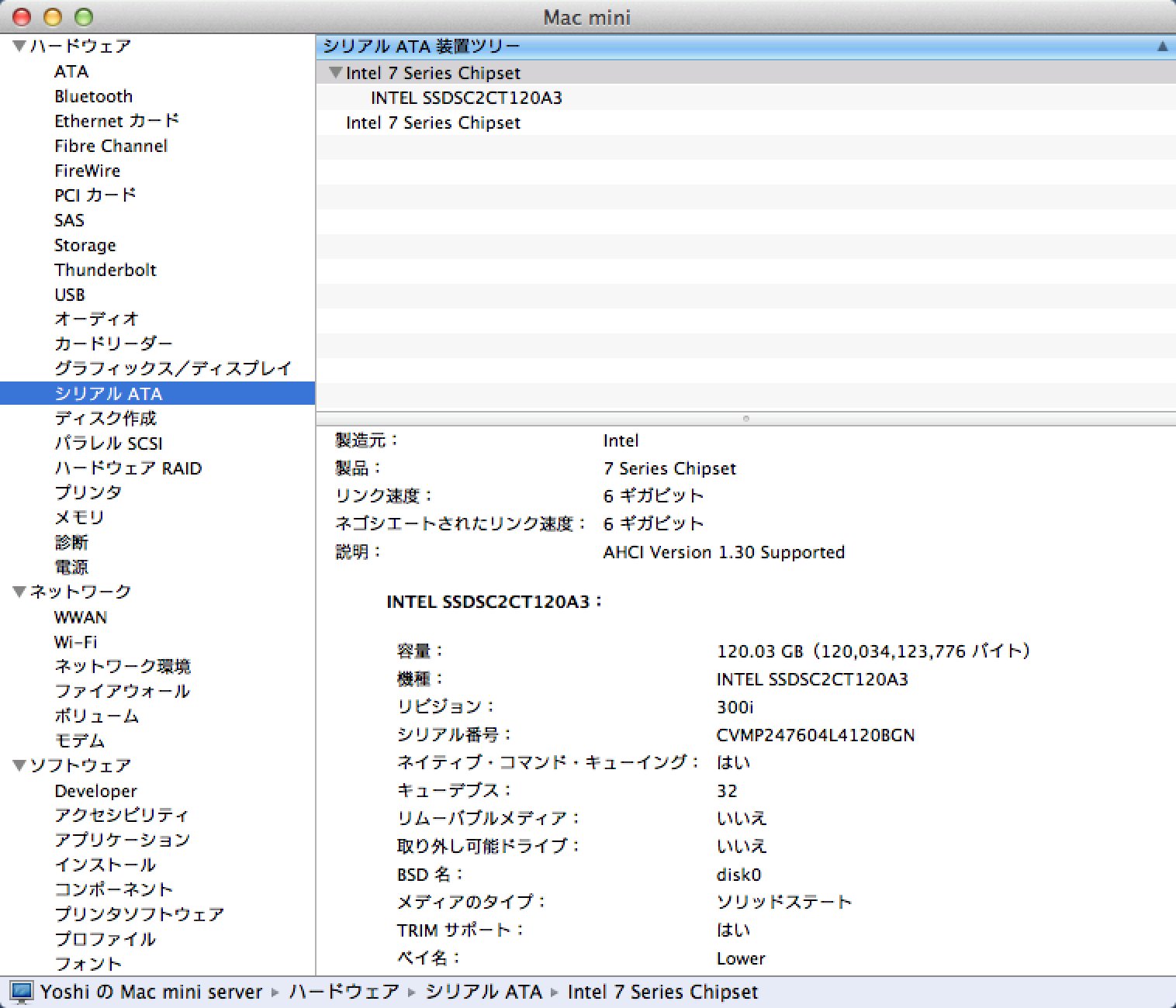Click Intel 7 Series Chipset in path bar
1176x1008 pixels.
tap(662, 992)
